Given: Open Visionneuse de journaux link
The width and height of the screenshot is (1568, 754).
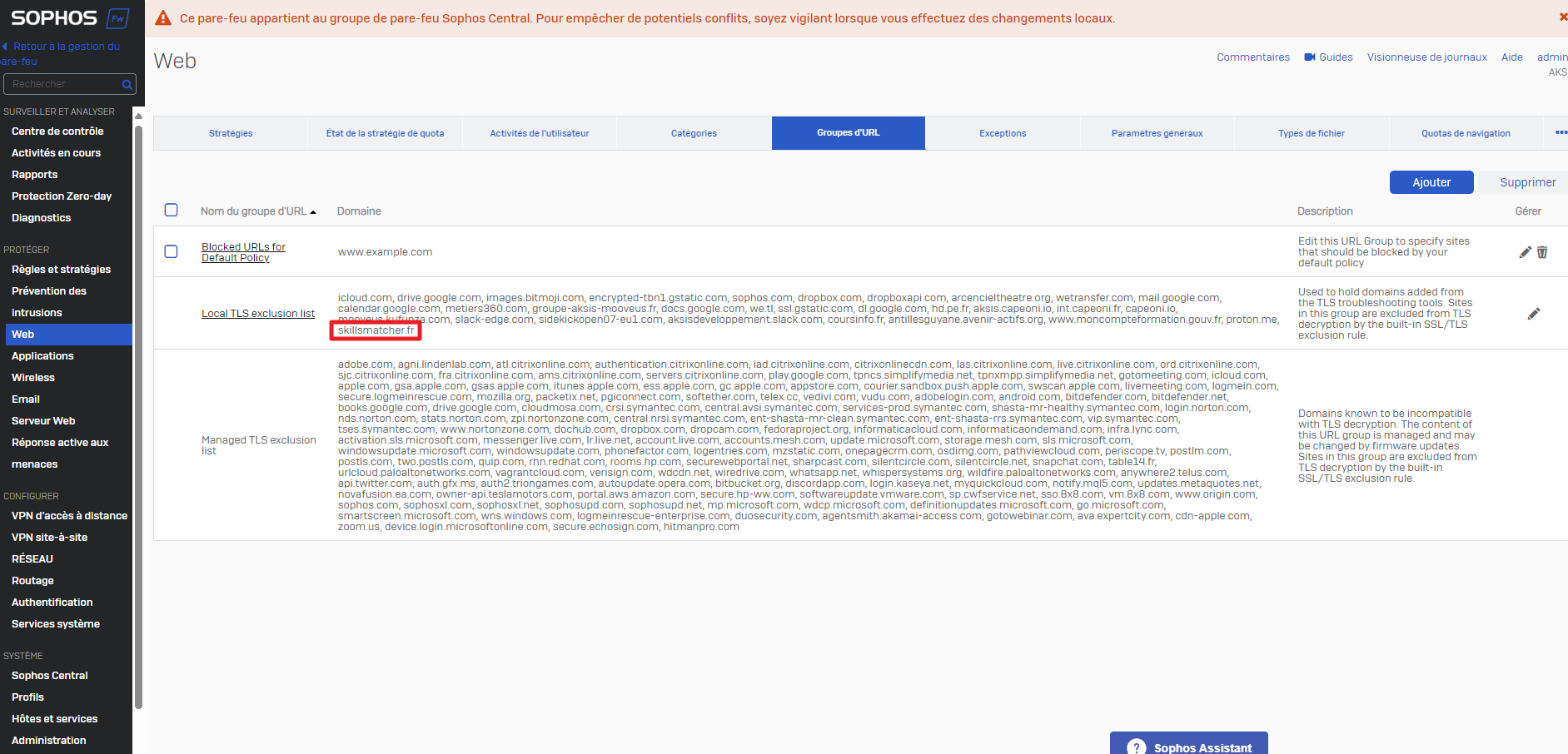Looking at the screenshot, I should tap(1427, 57).
